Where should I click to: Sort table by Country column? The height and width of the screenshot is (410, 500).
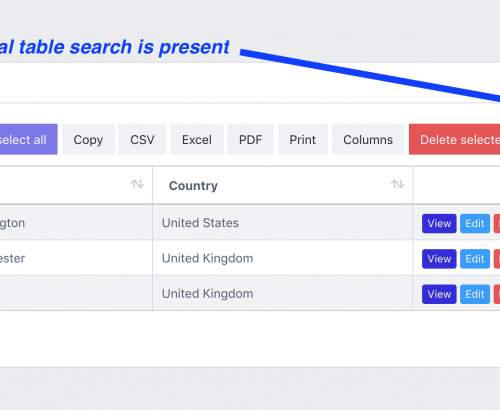(397, 184)
